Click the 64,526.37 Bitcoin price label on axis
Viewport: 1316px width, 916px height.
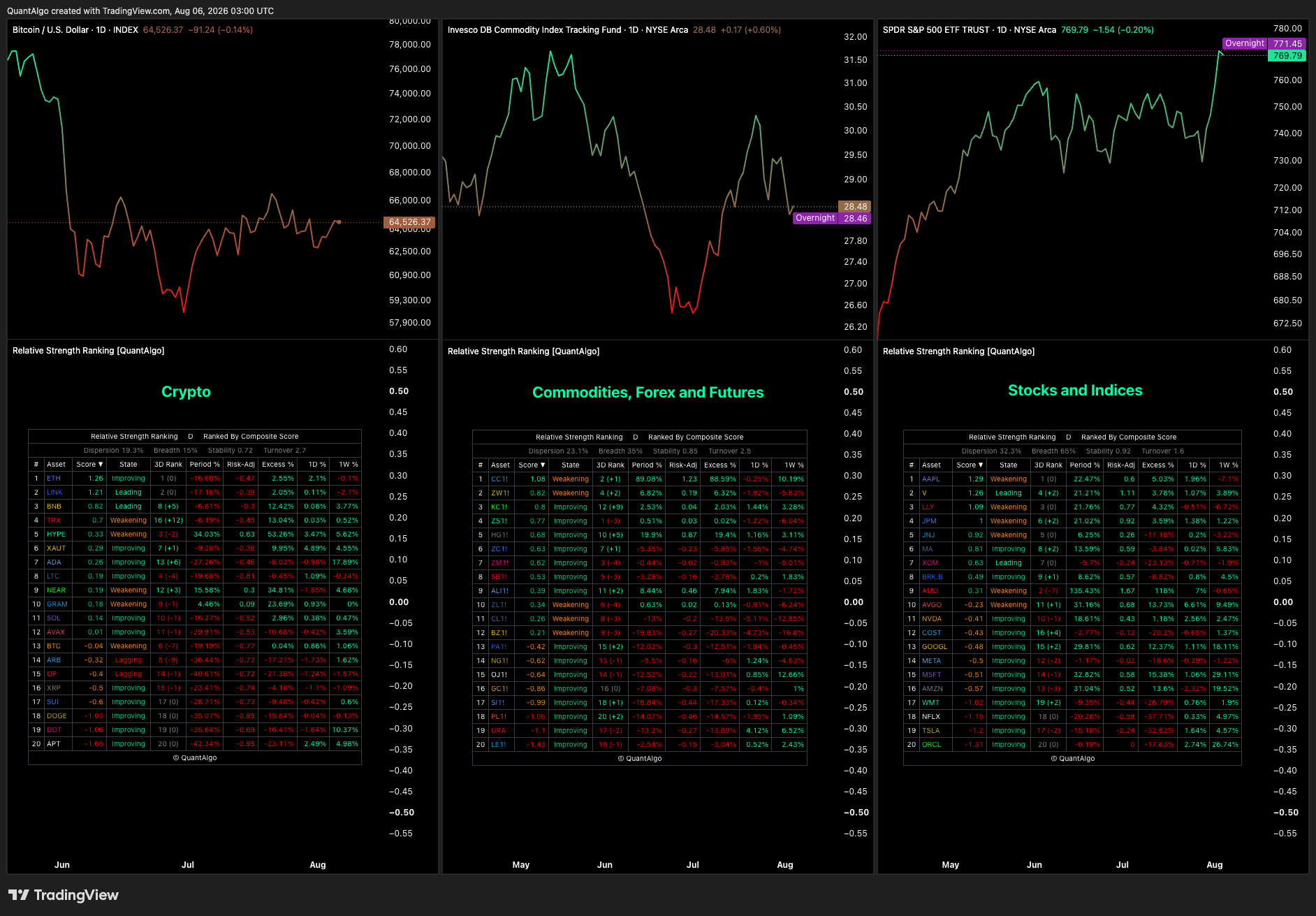(409, 222)
